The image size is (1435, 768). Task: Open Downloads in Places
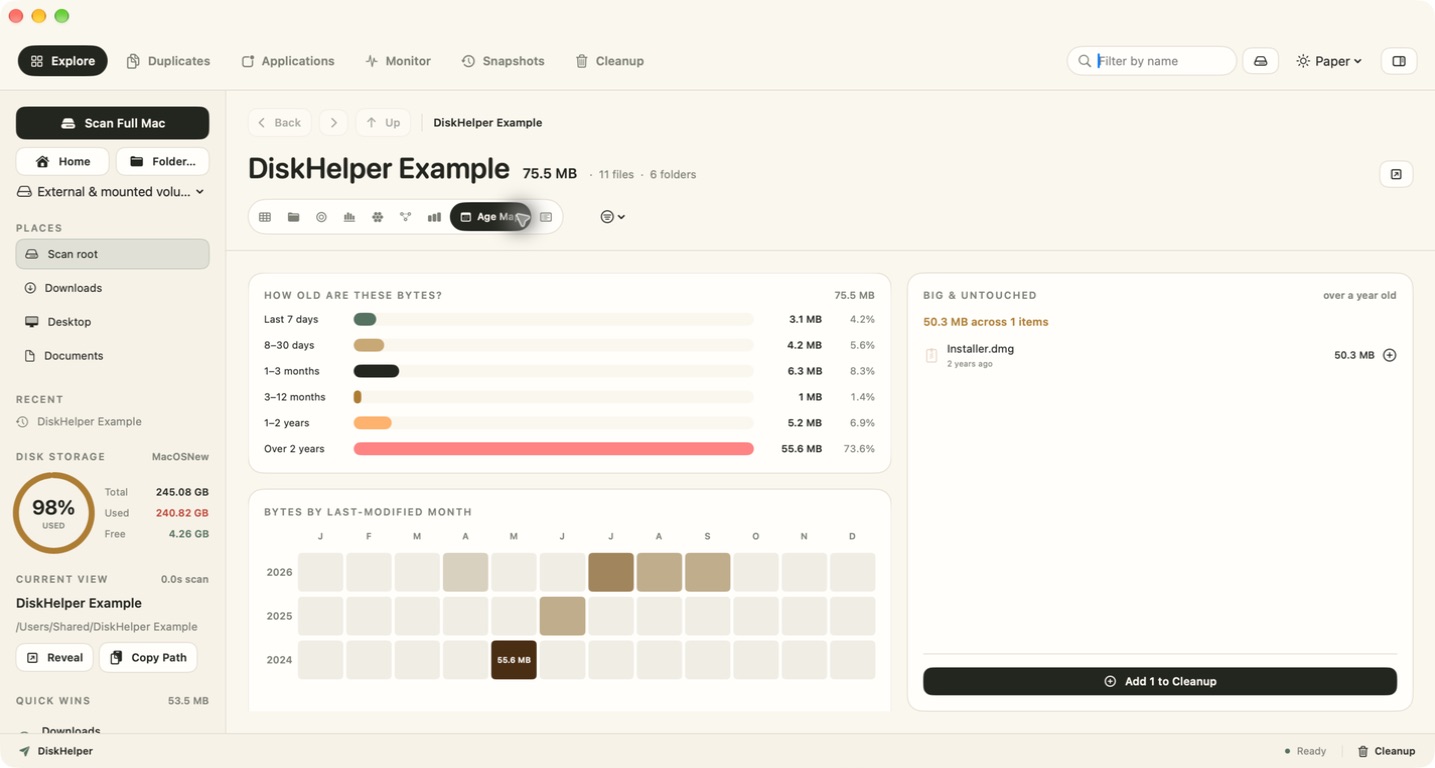pos(112,288)
